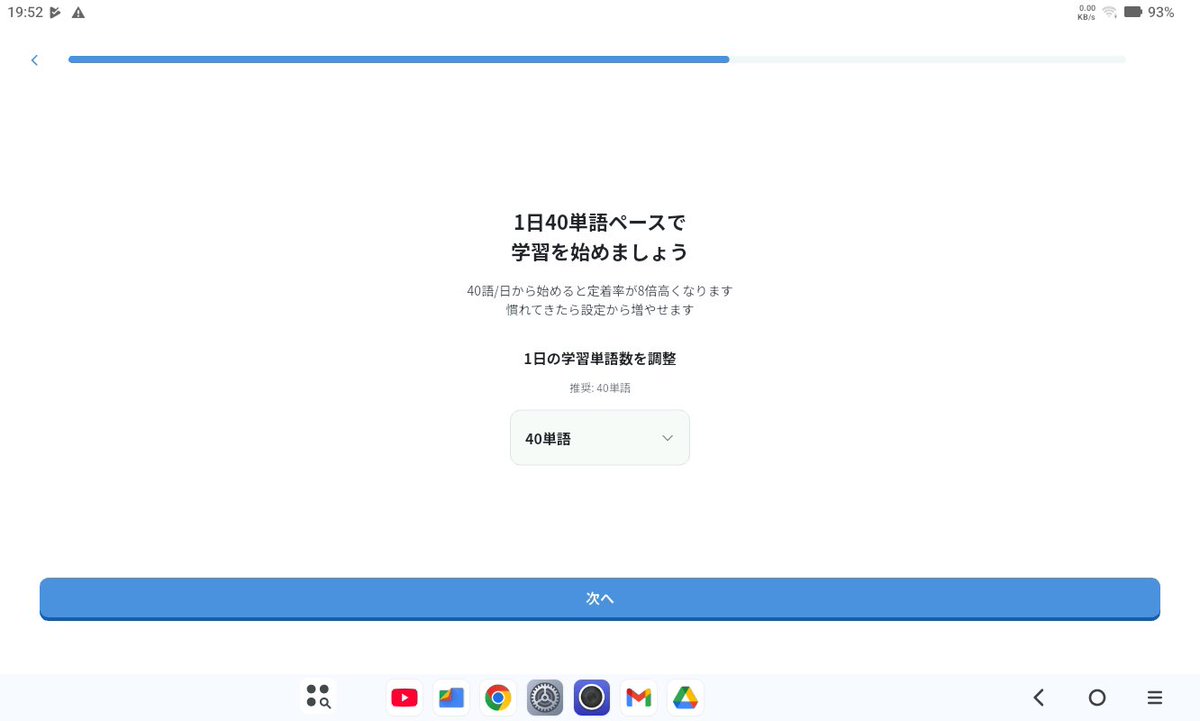Launch Chrome from the dock

pyautogui.click(x=498, y=697)
